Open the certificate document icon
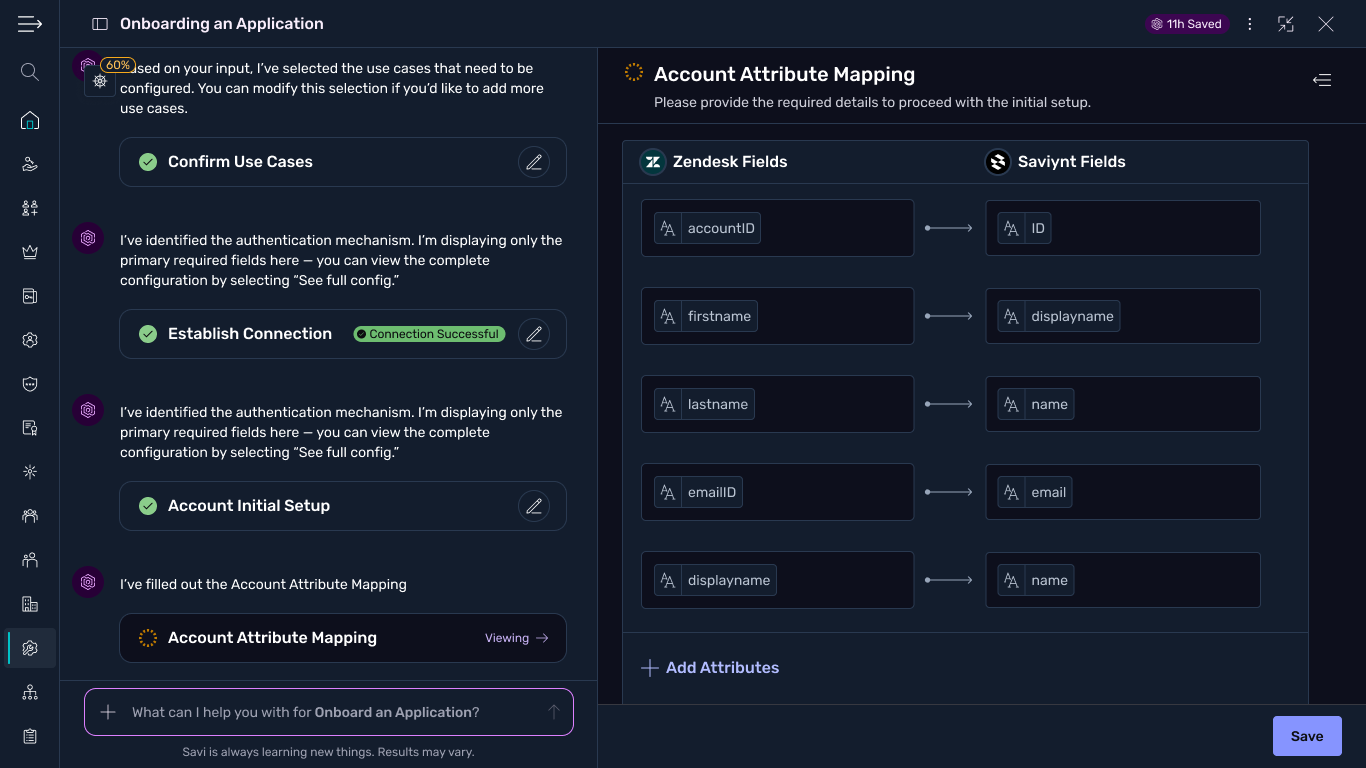 coord(30,428)
